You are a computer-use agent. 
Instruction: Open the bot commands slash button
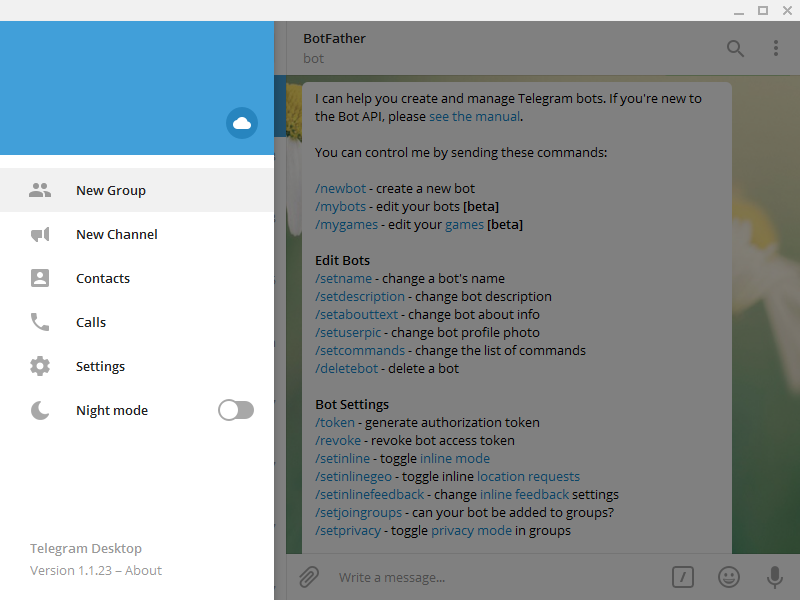click(x=683, y=577)
